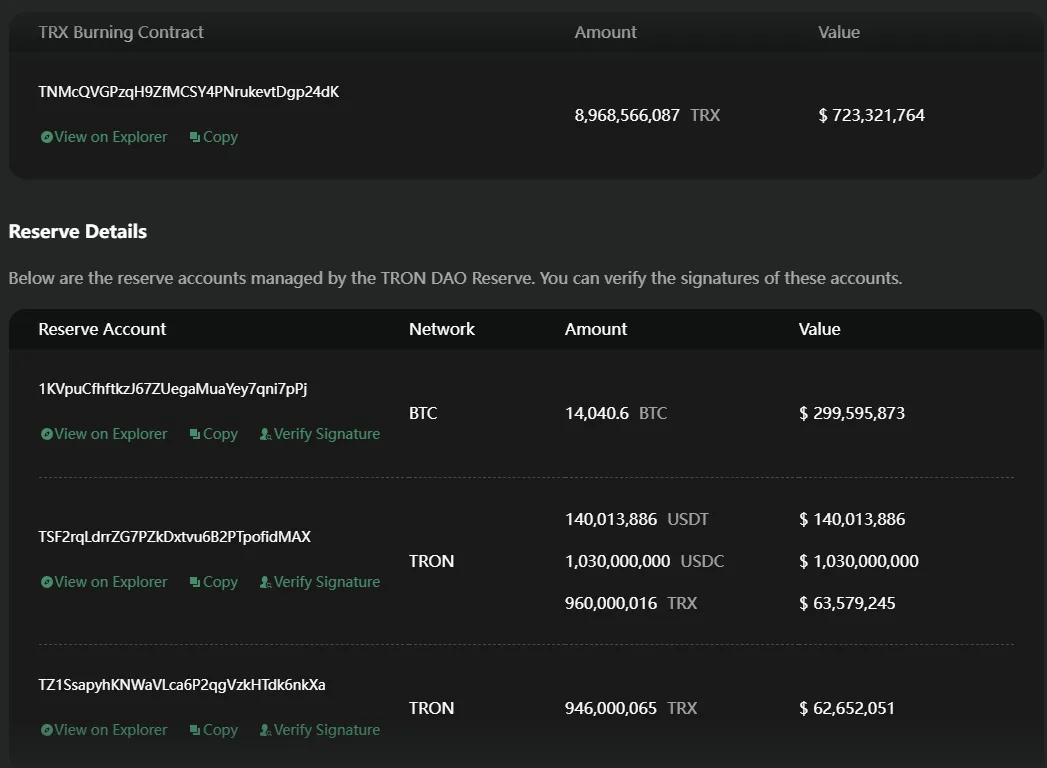Screen dimensions: 1047x768
Task: Click copy icon in TZ1Ssapyh account row
Action: point(195,730)
